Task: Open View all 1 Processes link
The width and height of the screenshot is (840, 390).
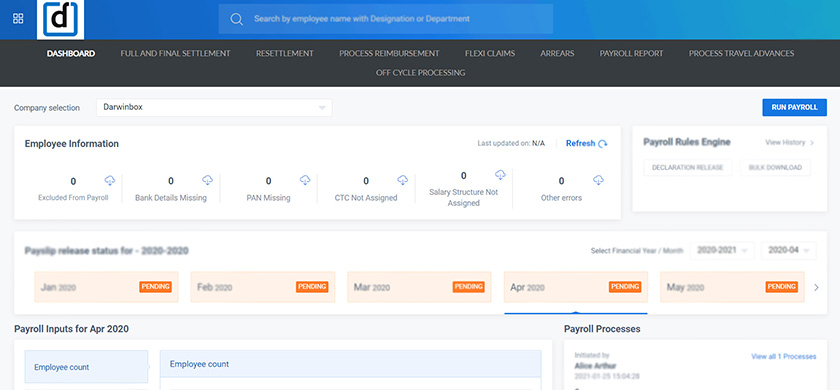Action: click(784, 356)
